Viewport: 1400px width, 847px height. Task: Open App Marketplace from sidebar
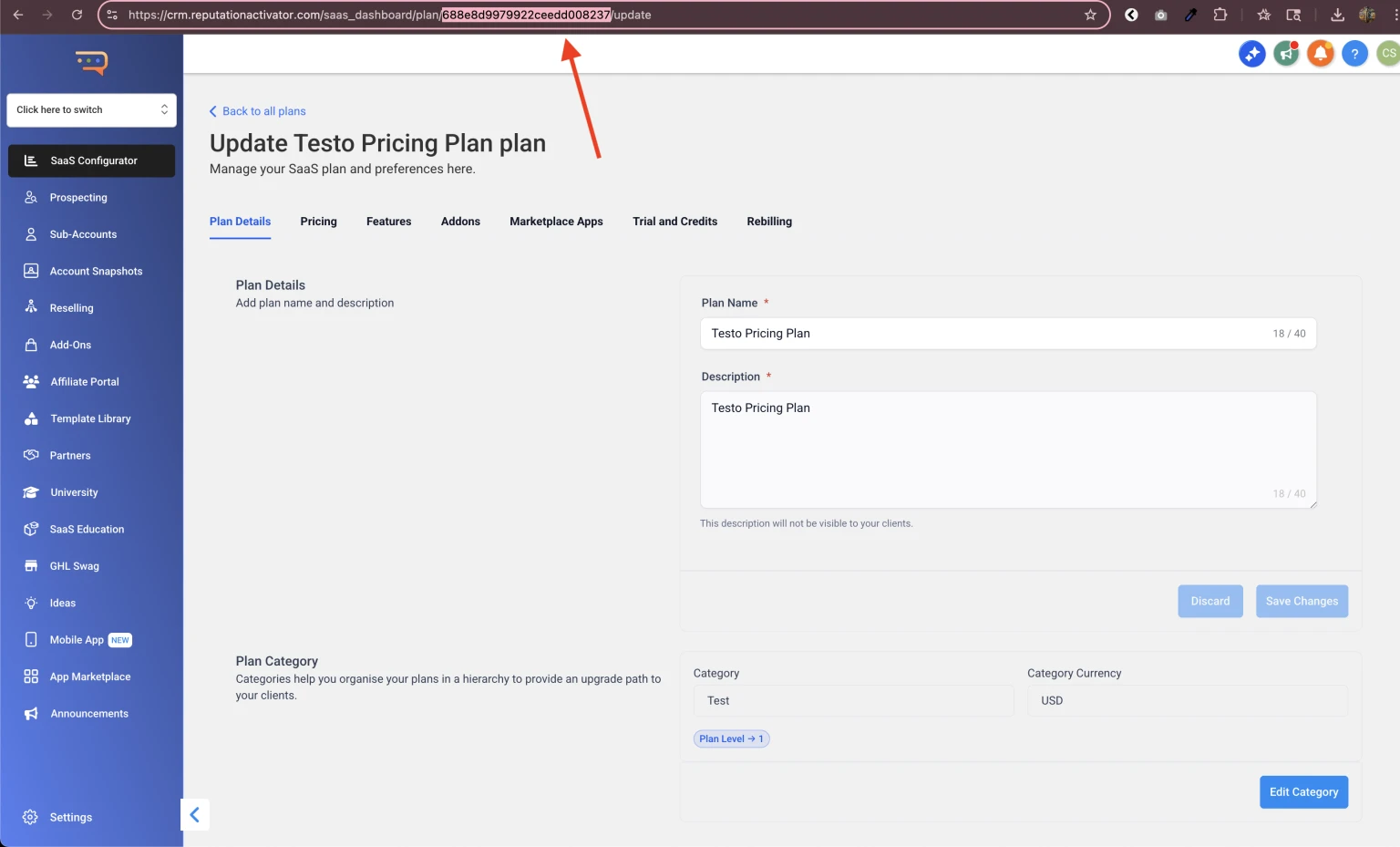click(x=89, y=677)
